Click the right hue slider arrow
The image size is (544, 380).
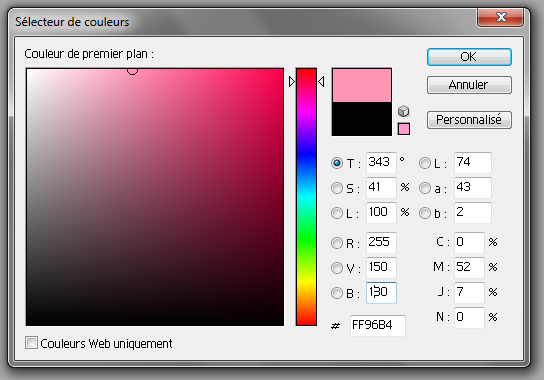coord(321,82)
